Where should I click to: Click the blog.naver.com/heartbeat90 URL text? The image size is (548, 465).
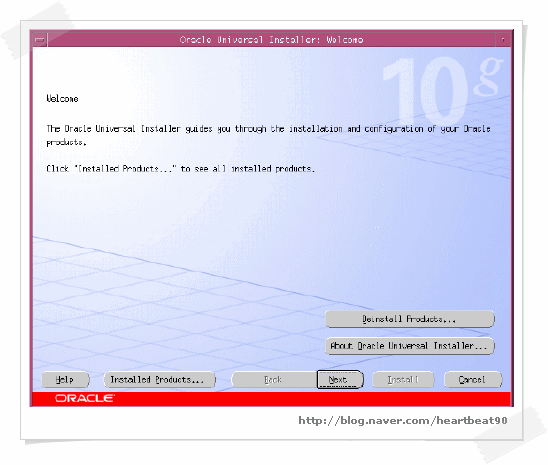point(403,420)
